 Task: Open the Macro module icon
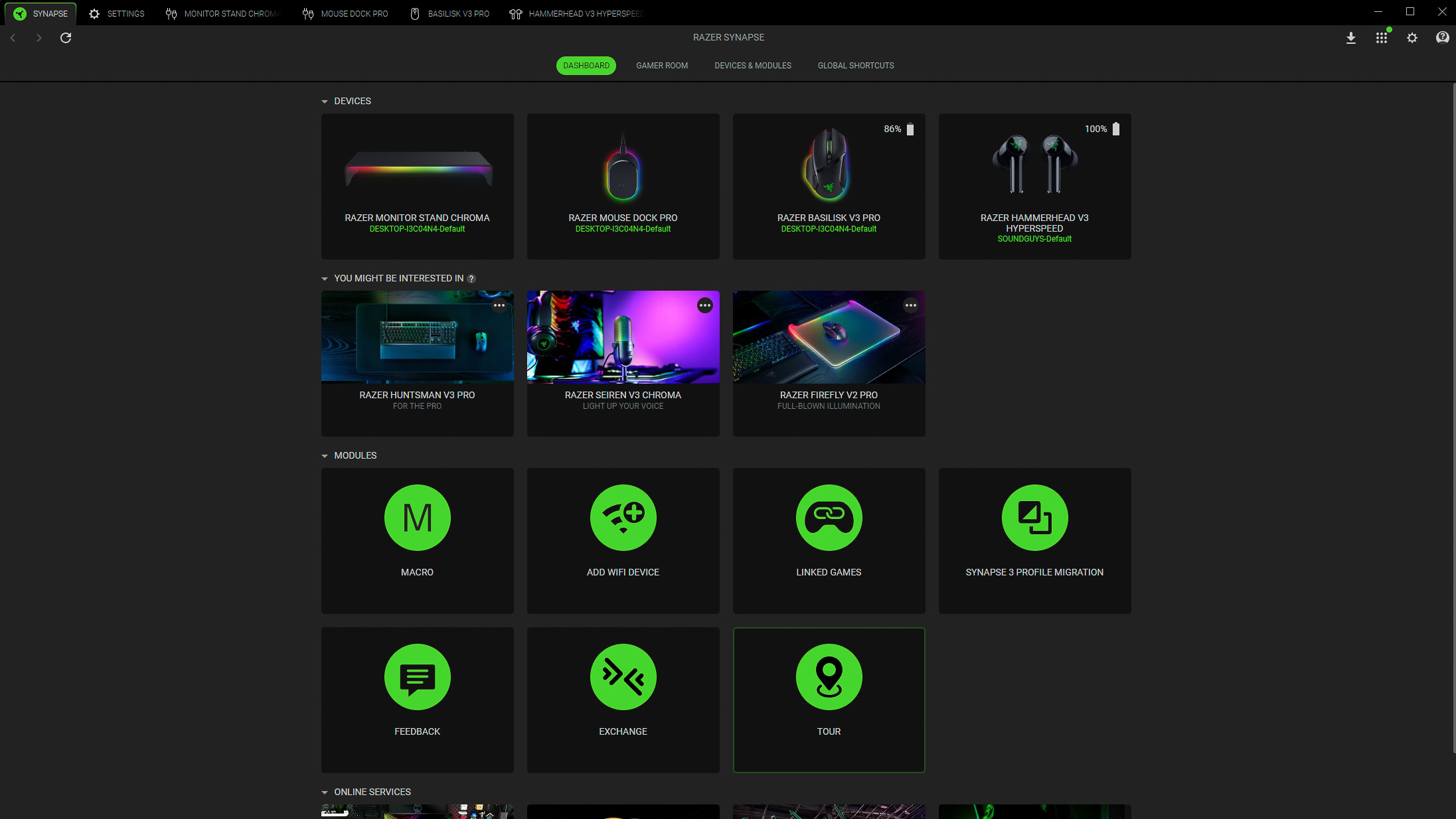coord(417,518)
